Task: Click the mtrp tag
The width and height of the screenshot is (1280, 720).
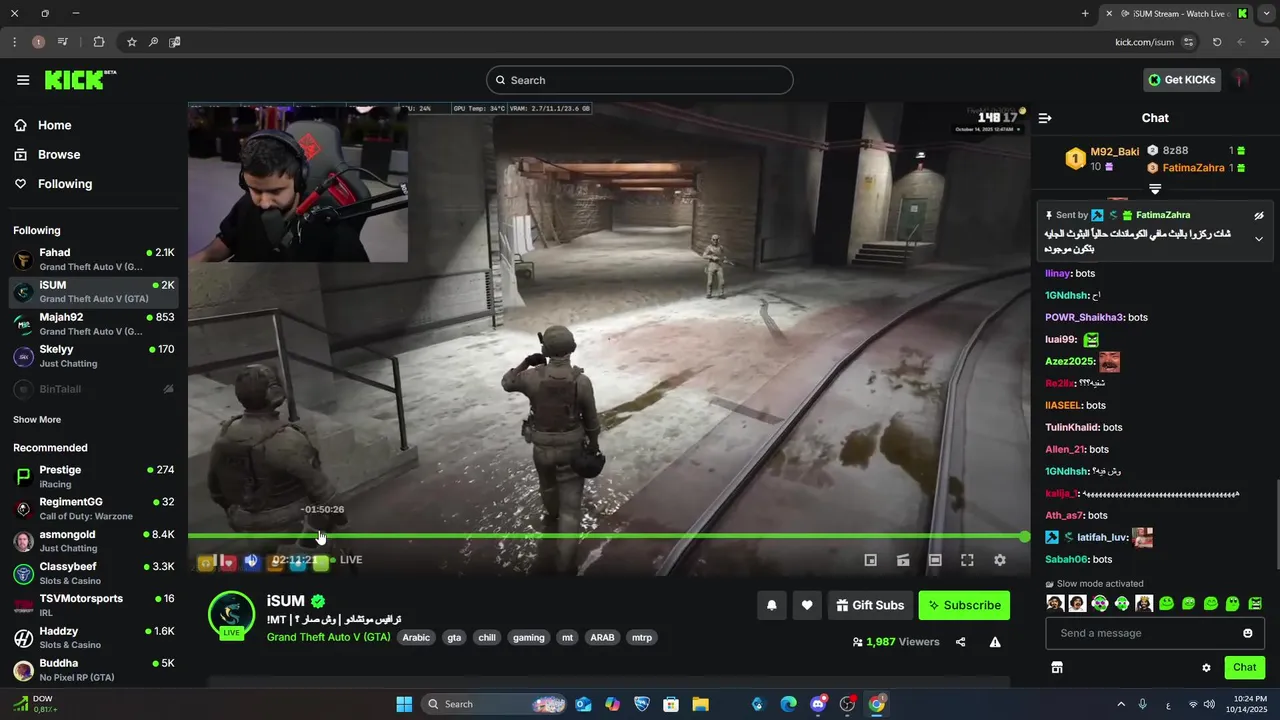Action: [x=641, y=637]
